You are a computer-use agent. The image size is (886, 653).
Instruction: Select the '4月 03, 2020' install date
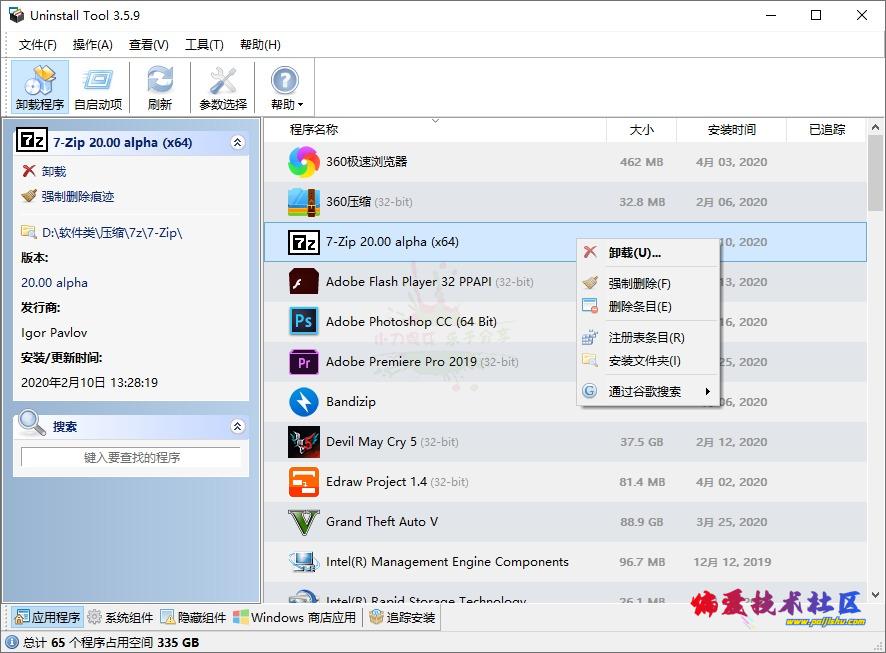(x=731, y=162)
